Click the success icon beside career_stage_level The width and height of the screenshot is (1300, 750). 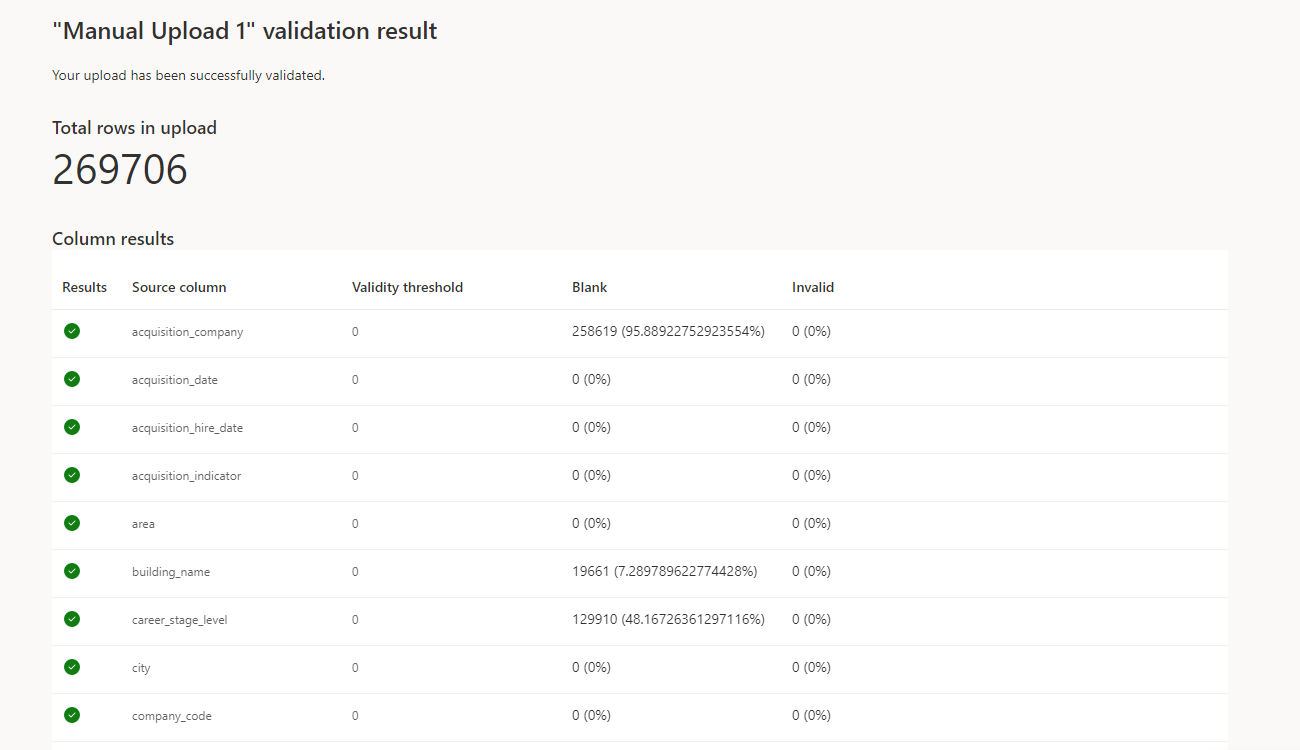coord(72,619)
